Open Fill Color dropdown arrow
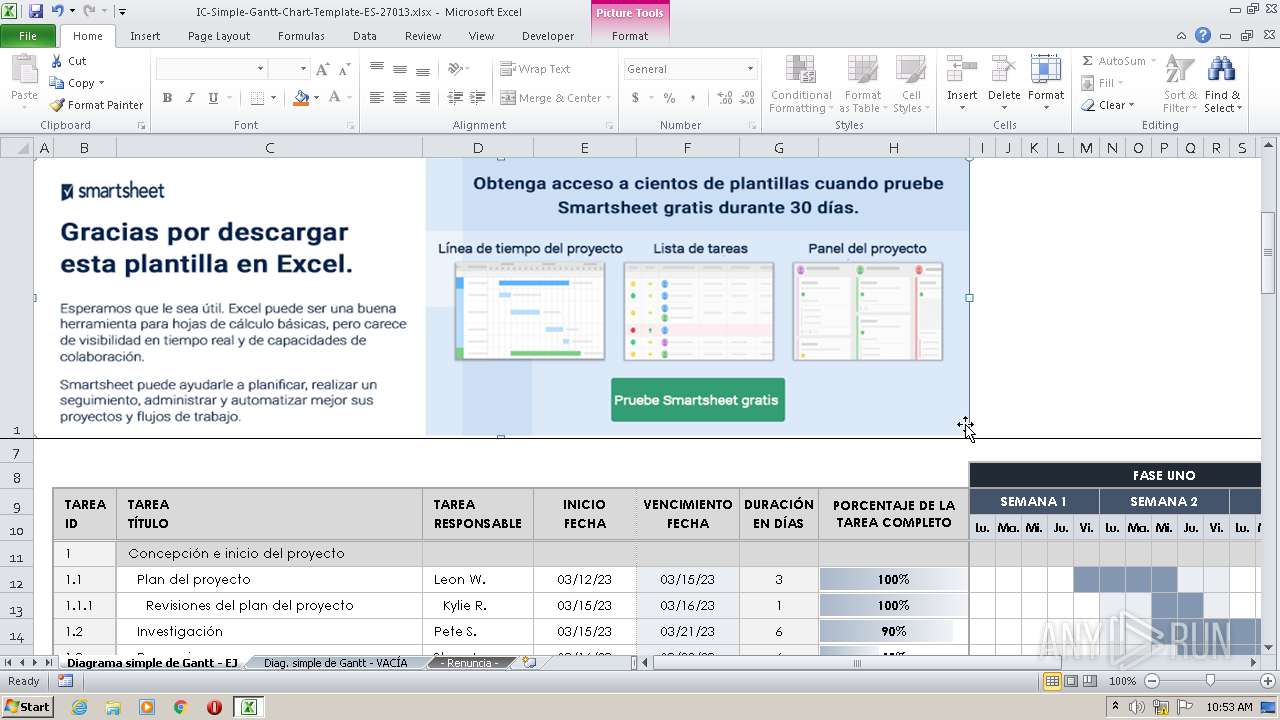 tap(316, 98)
